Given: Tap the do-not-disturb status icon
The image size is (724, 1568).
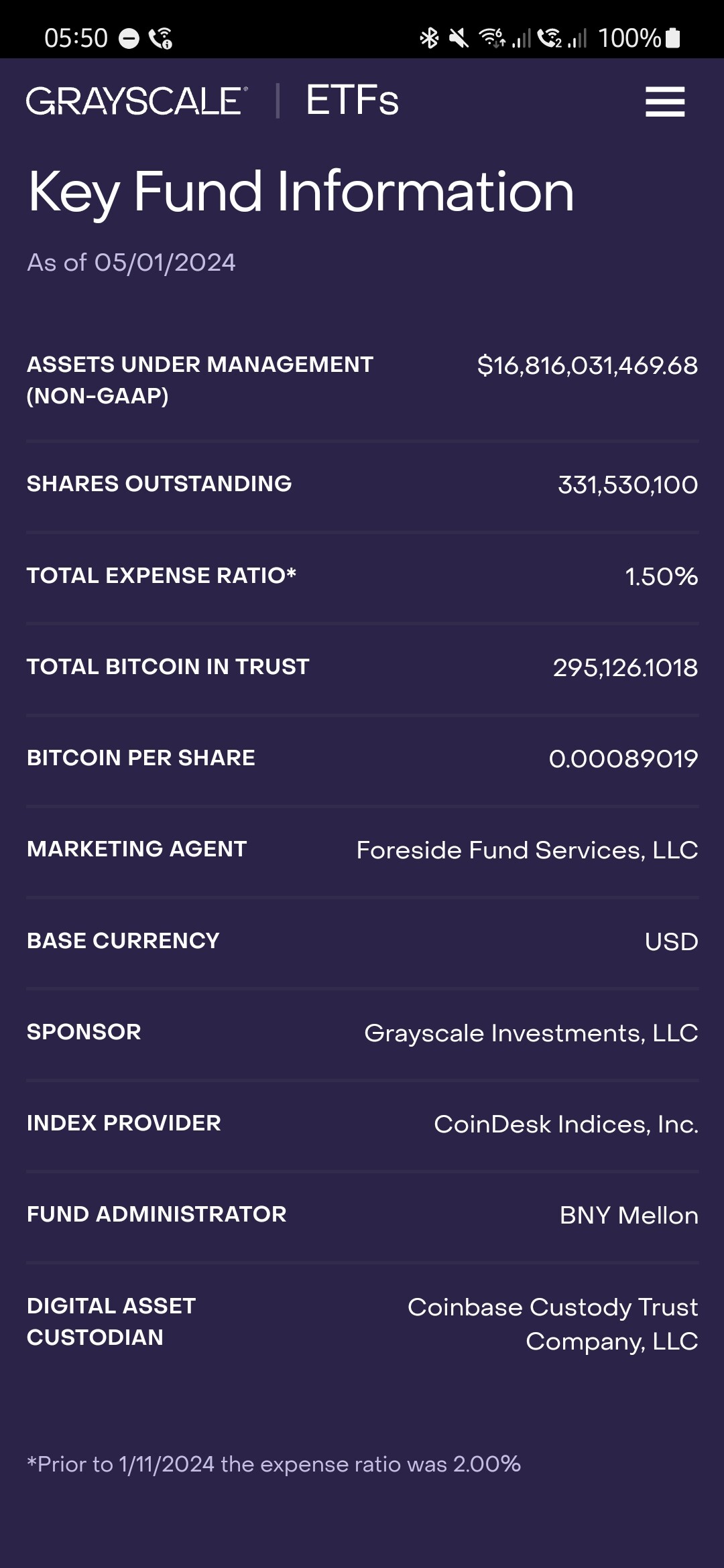Looking at the screenshot, I should click(129, 39).
